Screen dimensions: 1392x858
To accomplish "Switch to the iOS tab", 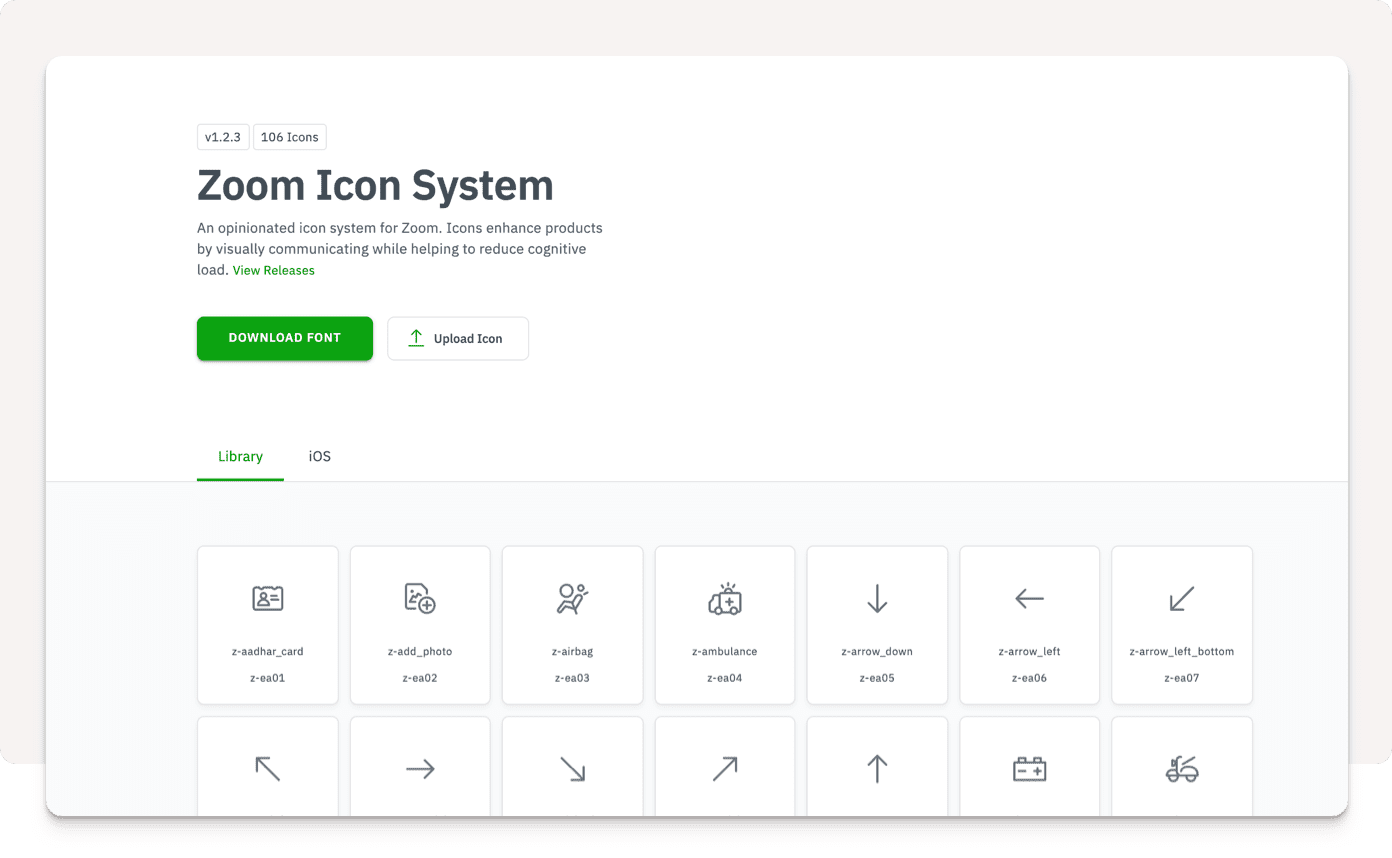I will tap(320, 456).
